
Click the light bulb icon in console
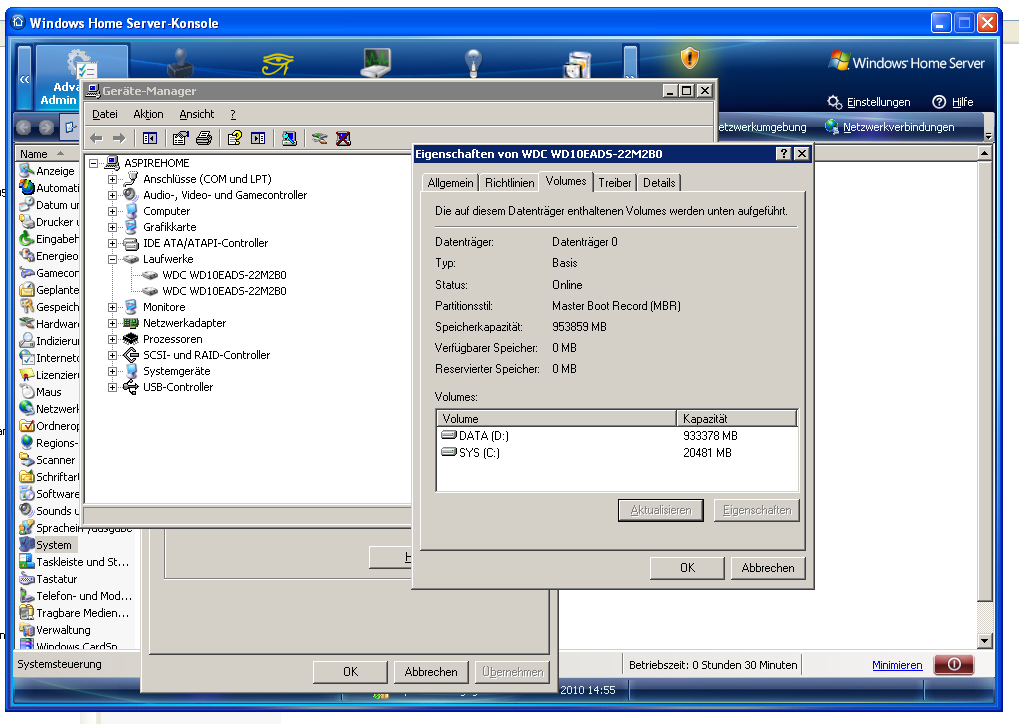point(474,64)
